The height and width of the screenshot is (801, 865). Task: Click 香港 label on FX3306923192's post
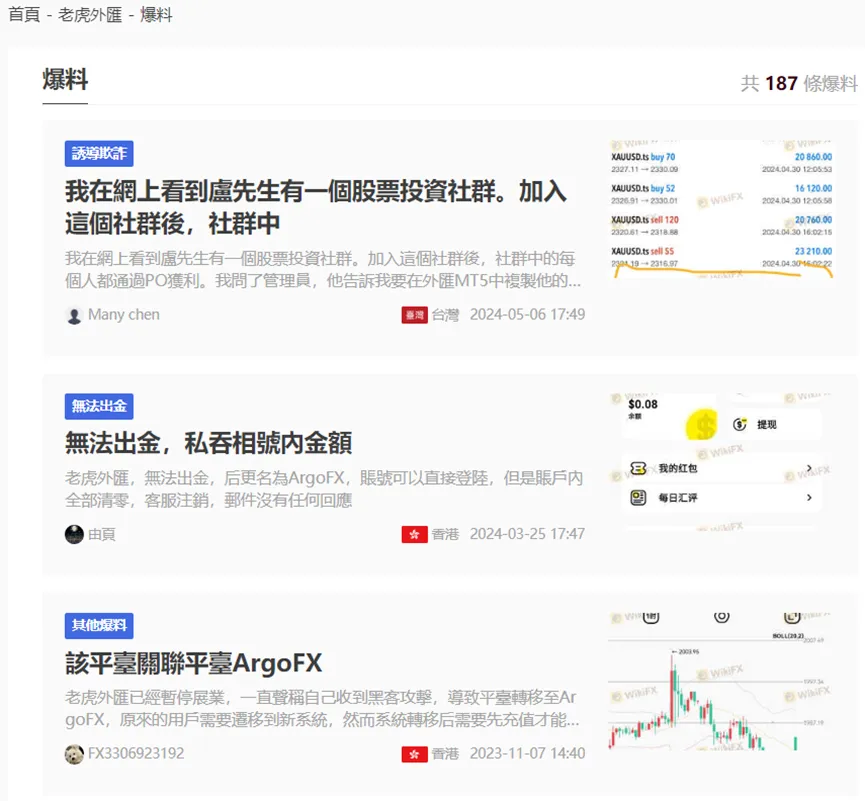[x=445, y=754]
